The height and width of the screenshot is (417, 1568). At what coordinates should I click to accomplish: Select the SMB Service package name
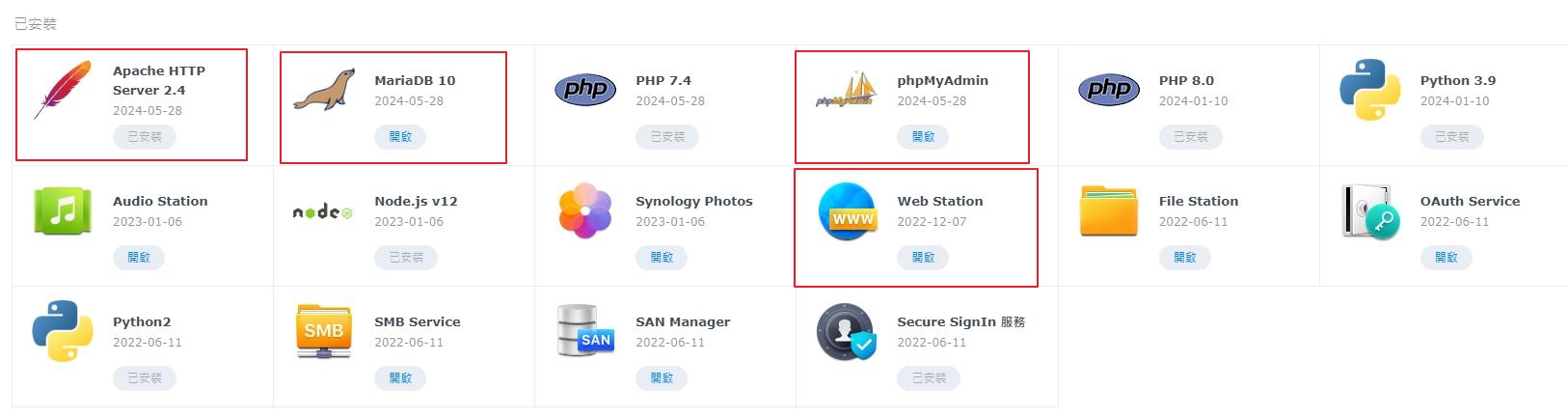point(418,322)
